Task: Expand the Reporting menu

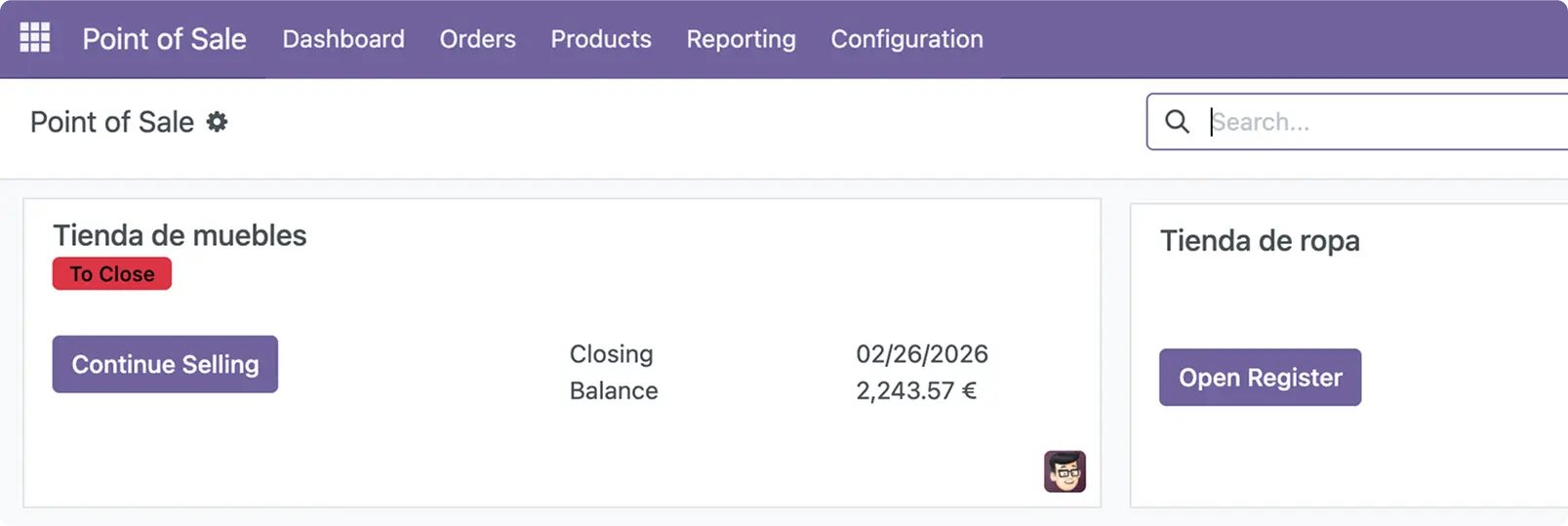Action: tap(741, 39)
